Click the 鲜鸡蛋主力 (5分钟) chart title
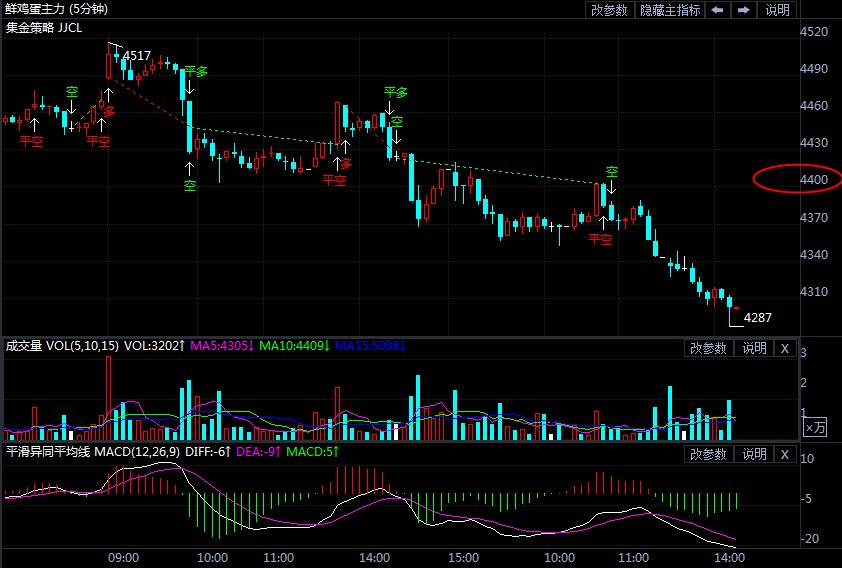Screen dimensions: 842x568 [x=57, y=9]
